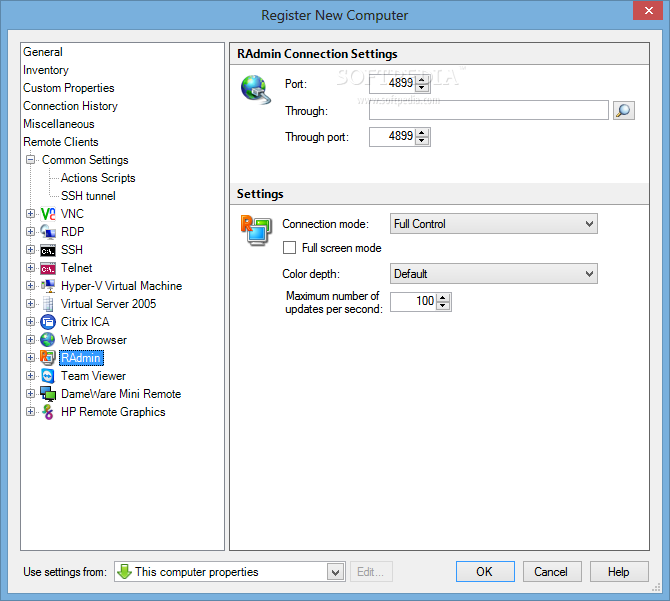Decrease the Through port value
Screen dimensions: 670x601
click(x=422, y=141)
